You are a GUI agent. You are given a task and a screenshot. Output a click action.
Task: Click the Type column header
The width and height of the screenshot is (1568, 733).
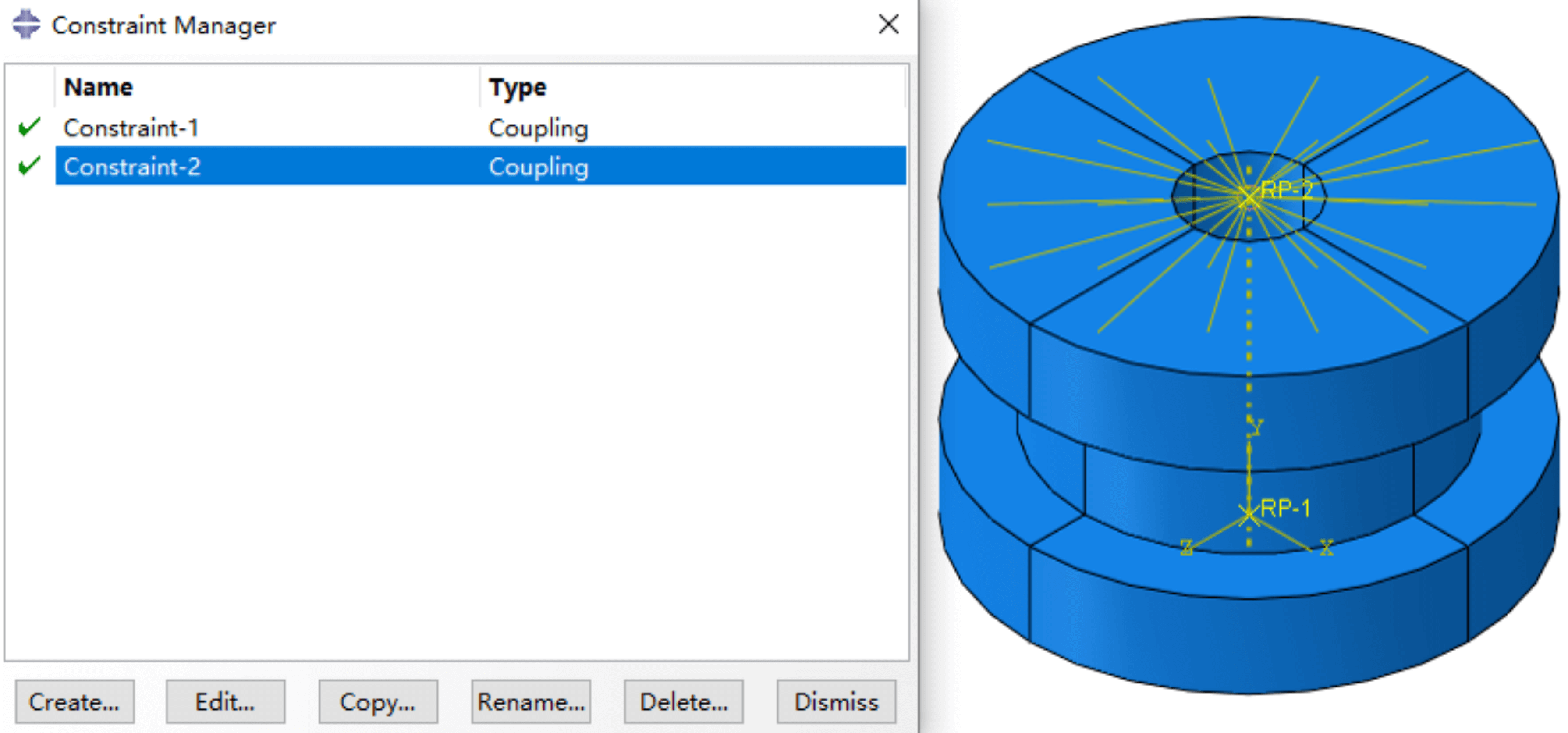click(518, 87)
